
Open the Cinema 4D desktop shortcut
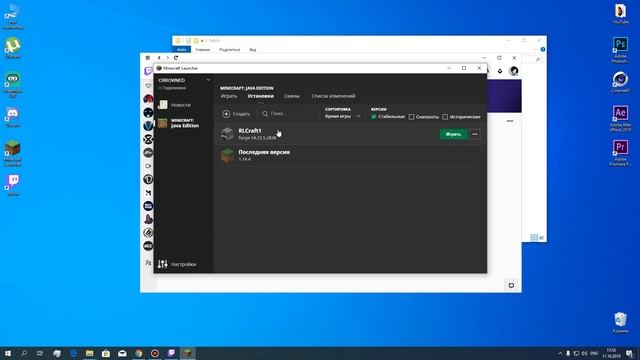pyautogui.click(x=620, y=82)
